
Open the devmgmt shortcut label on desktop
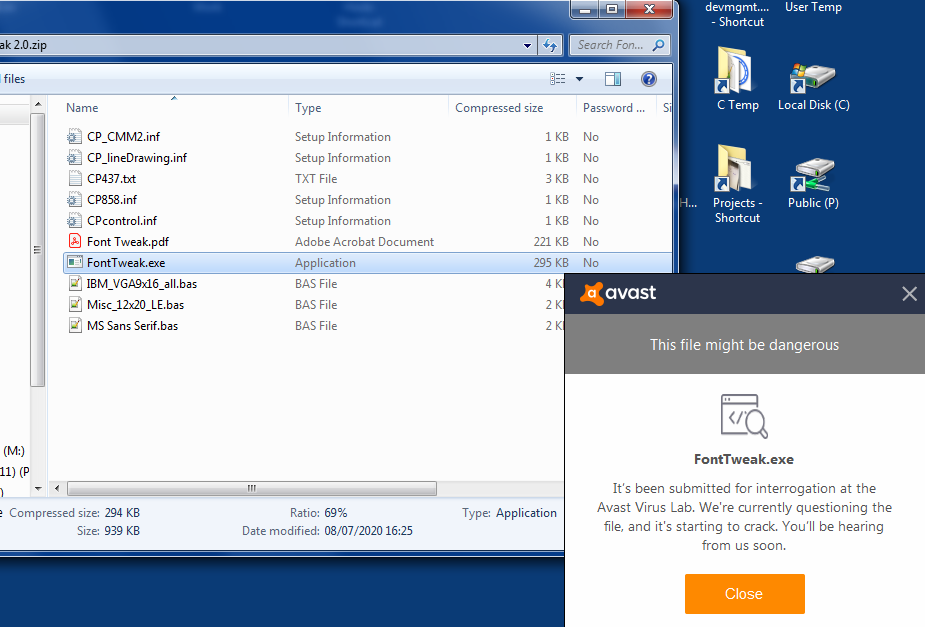737,15
